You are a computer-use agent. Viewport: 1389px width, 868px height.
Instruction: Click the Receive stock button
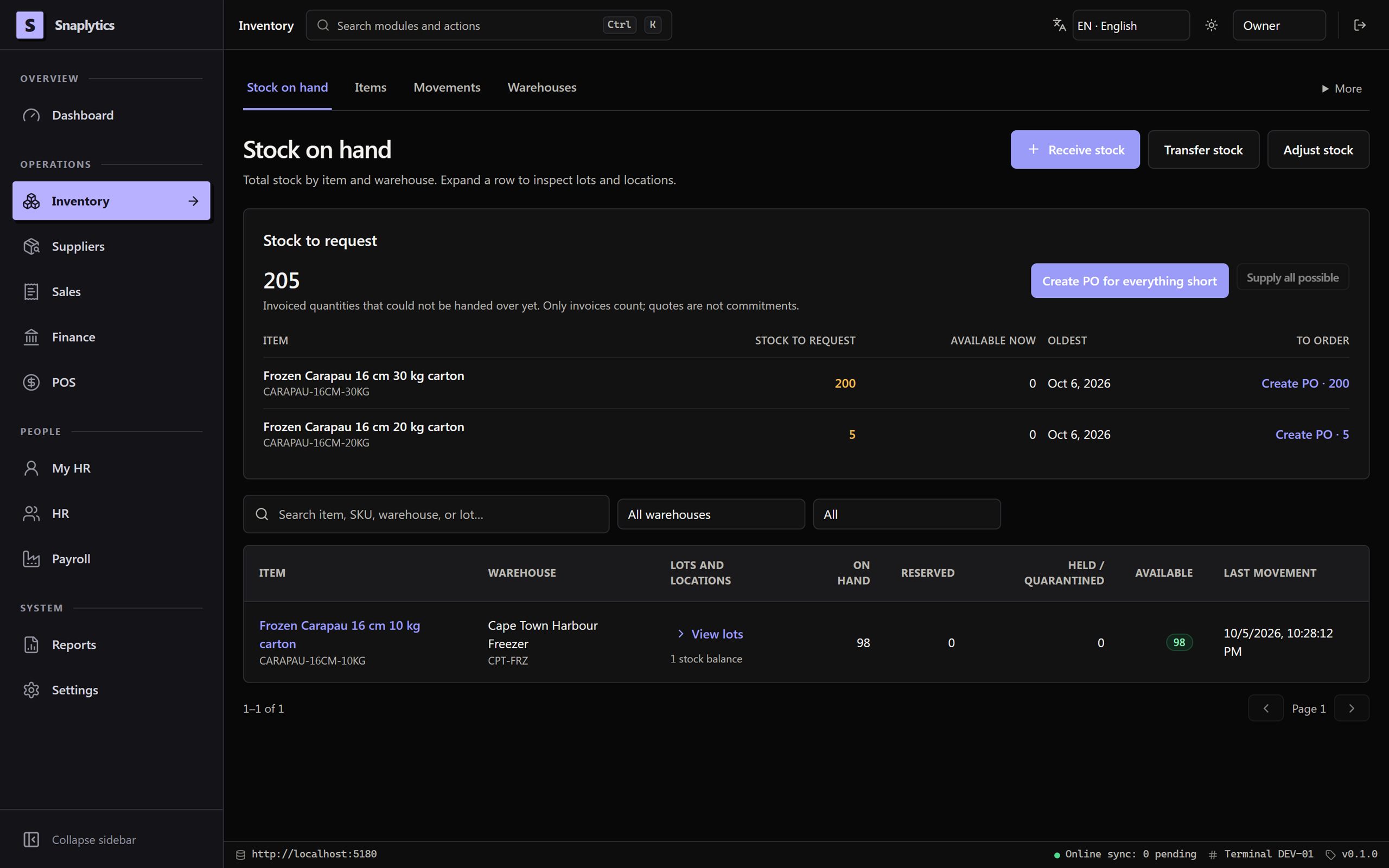(1075, 150)
